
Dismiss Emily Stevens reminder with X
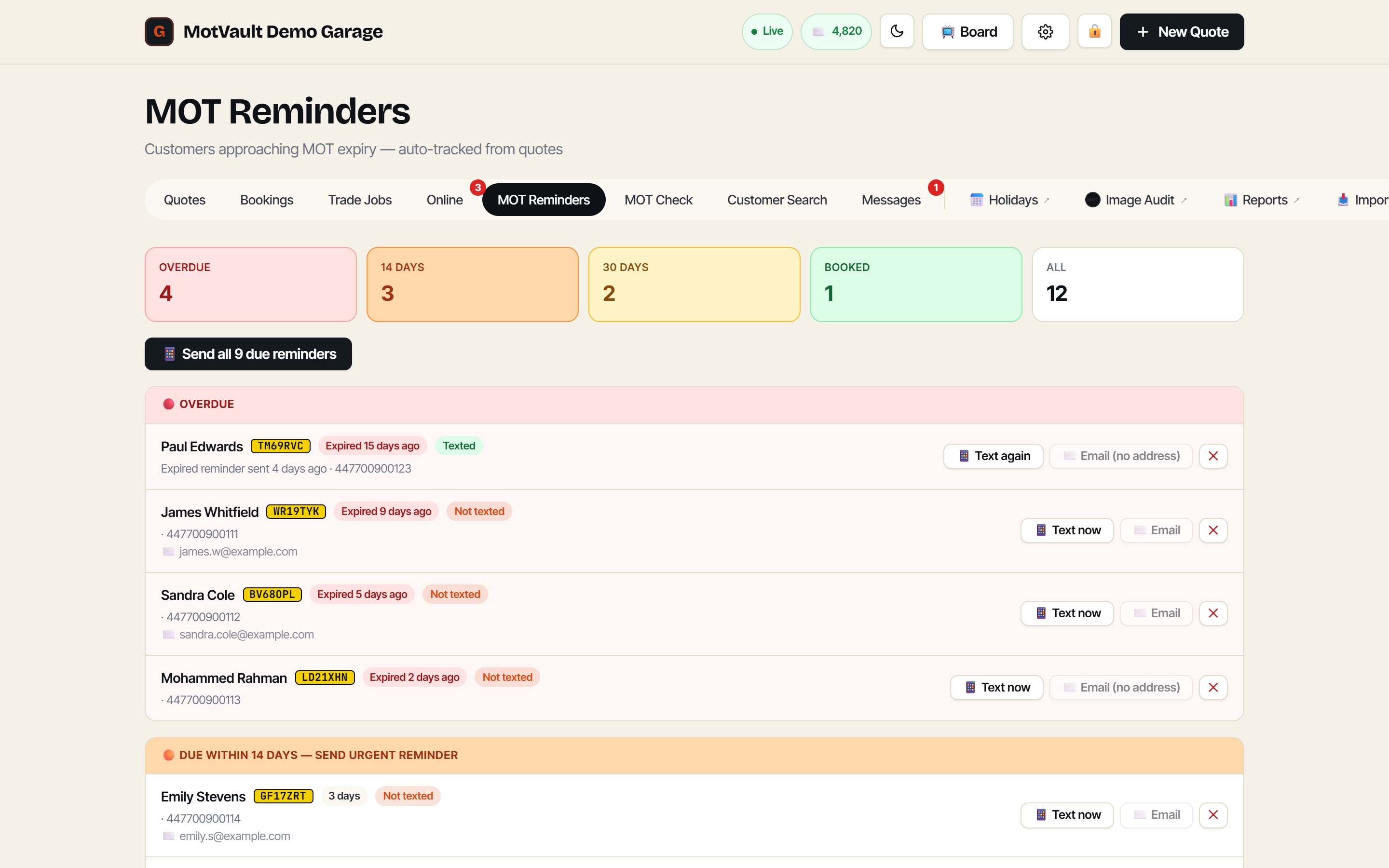[x=1213, y=814]
